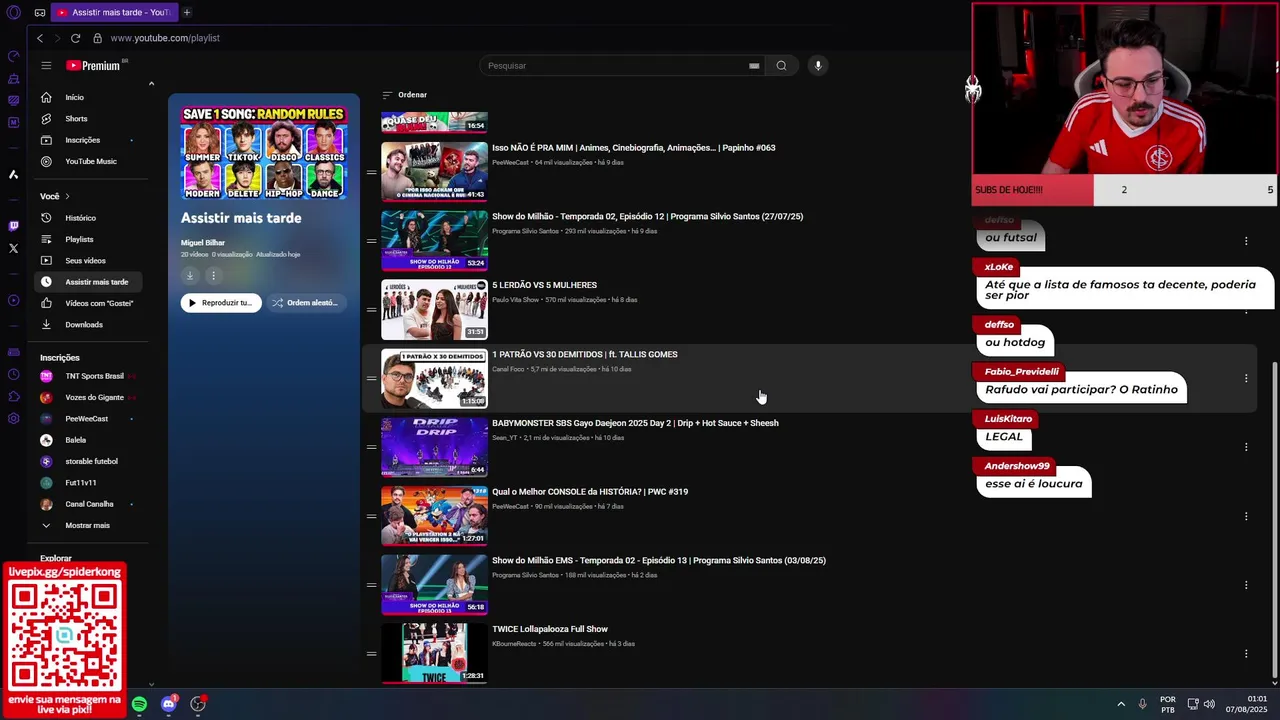This screenshot has width=1280, height=720.
Task: Open X (Twitter) panel in Opera sidebar
Action: (13, 248)
